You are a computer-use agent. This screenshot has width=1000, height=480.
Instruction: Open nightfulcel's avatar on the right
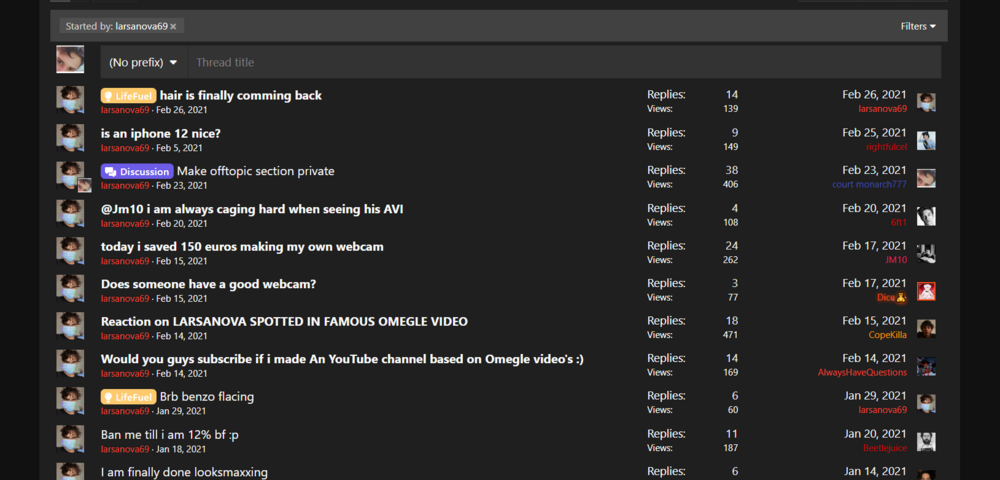(926, 140)
